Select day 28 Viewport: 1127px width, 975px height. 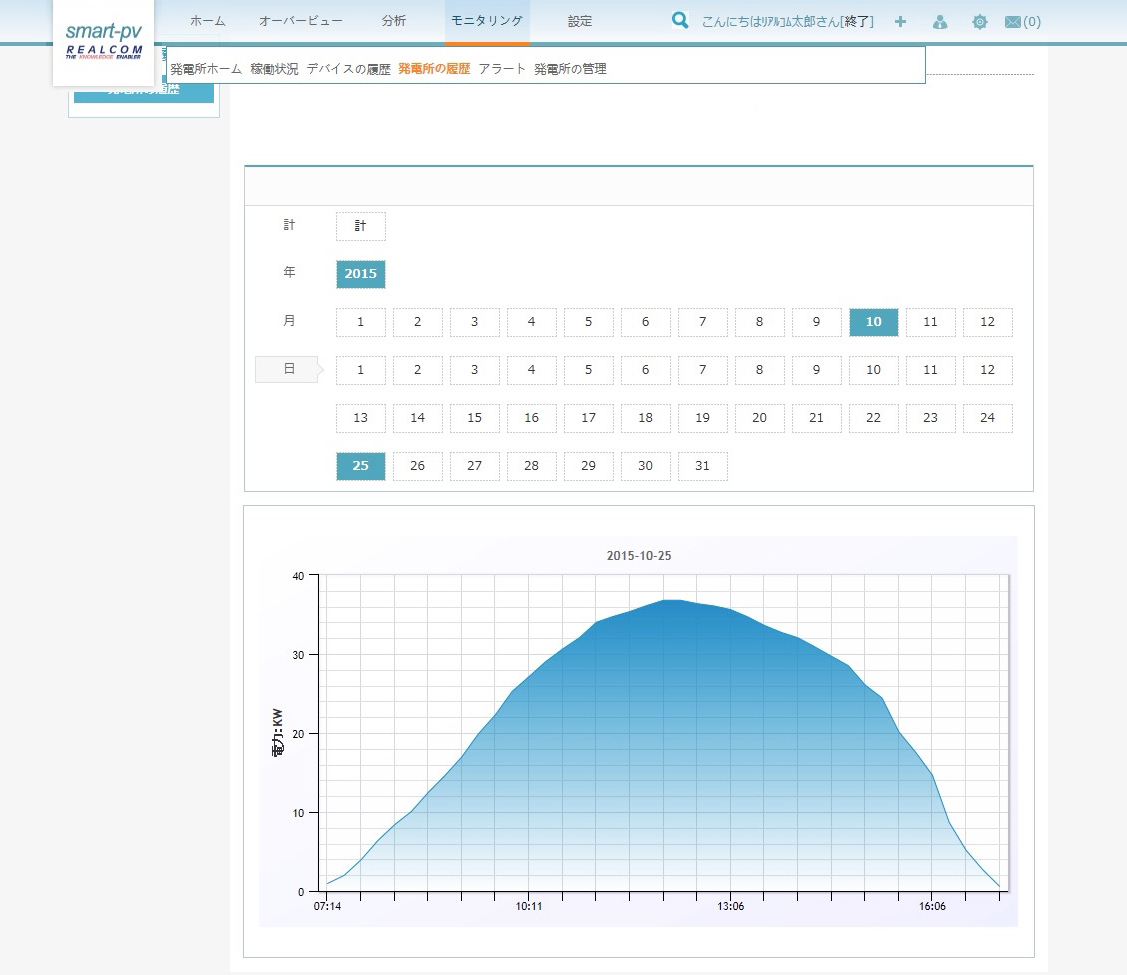532,466
